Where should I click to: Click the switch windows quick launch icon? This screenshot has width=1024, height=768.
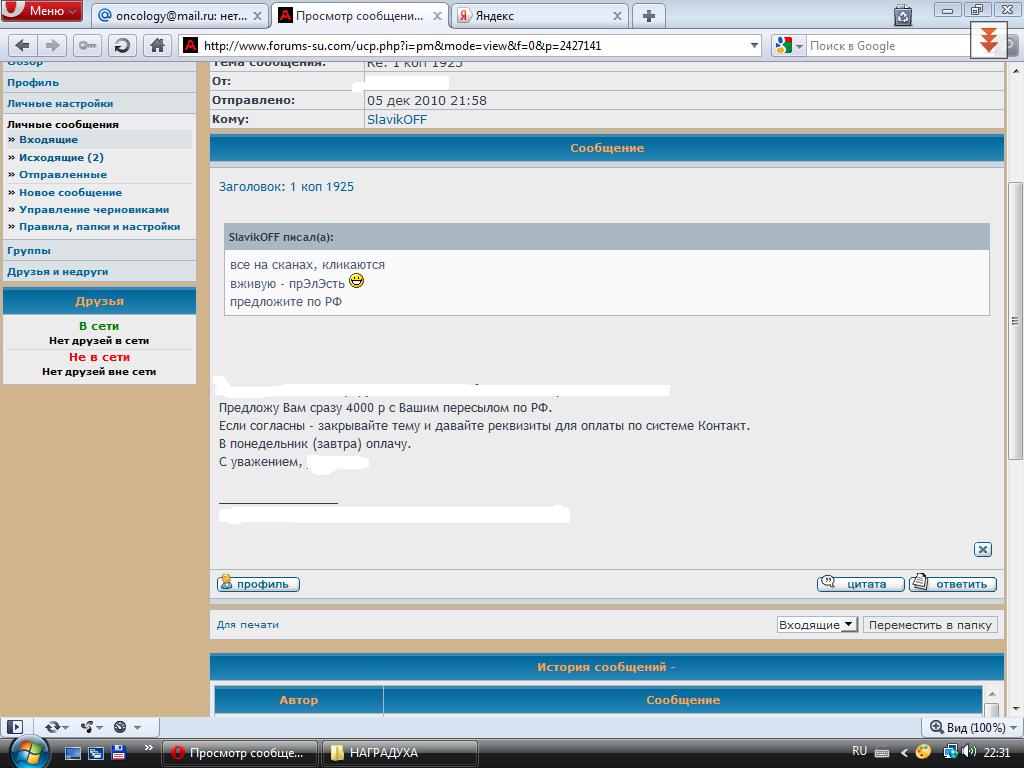(x=95, y=753)
